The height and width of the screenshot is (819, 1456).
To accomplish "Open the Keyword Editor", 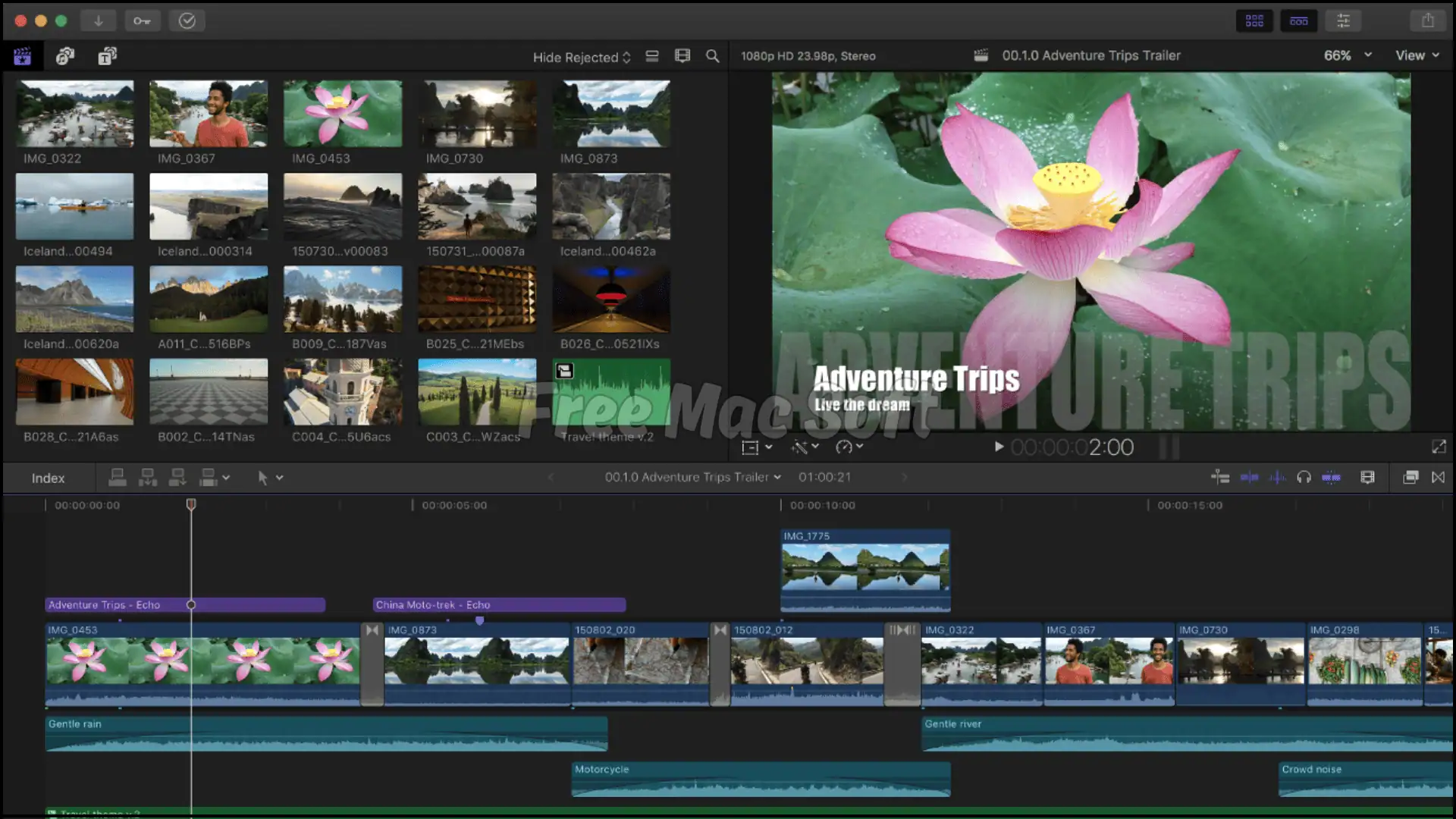I will click(143, 20).
